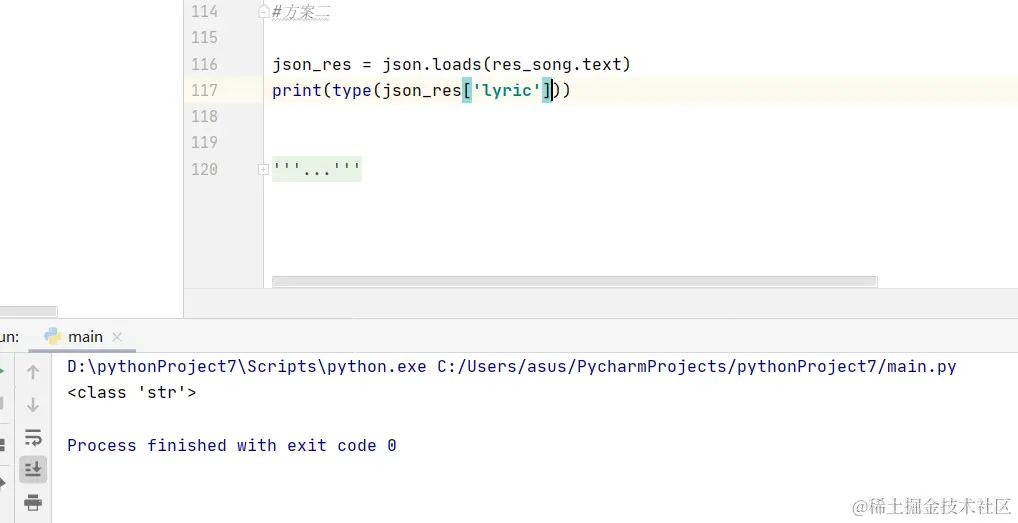Click line number 115 in the gutter
Image resolution: width=1018 pixels, height=523 pixels.
tap(205, 38)
